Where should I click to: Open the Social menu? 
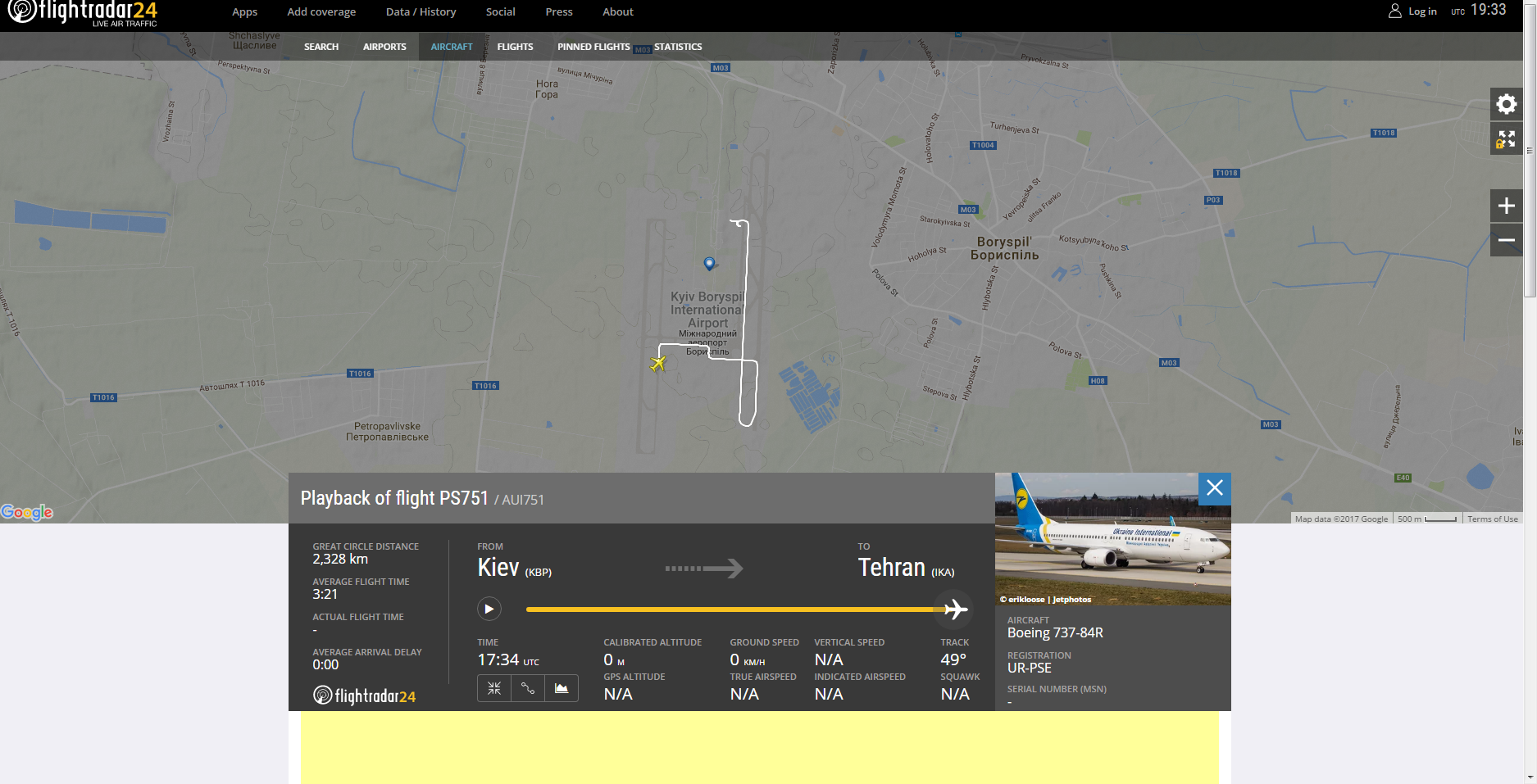(500, 11)
